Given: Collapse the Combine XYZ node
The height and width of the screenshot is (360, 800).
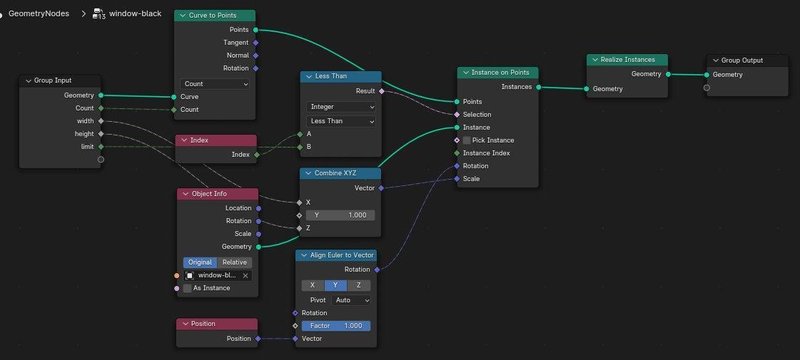Looking at the screenshot, I should pos(309,173).
